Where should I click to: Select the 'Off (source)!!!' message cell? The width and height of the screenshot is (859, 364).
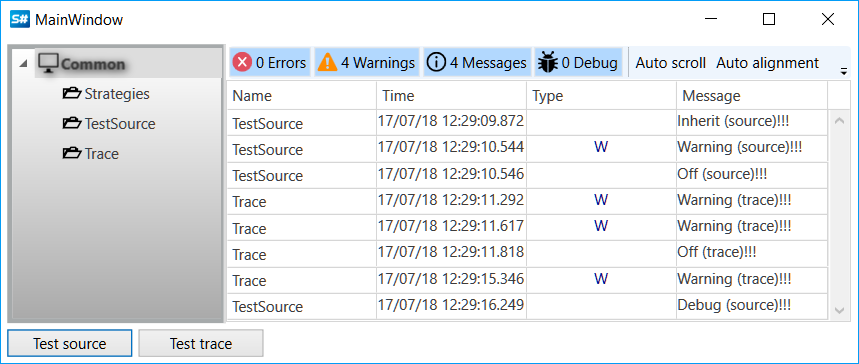click(x=752, y=174)
